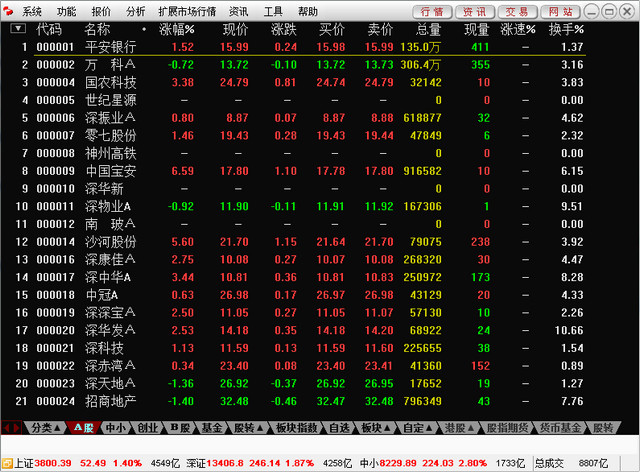Sort by 现价 column header
The width and height of the screenshot is (640, 472).
point(236,29)
